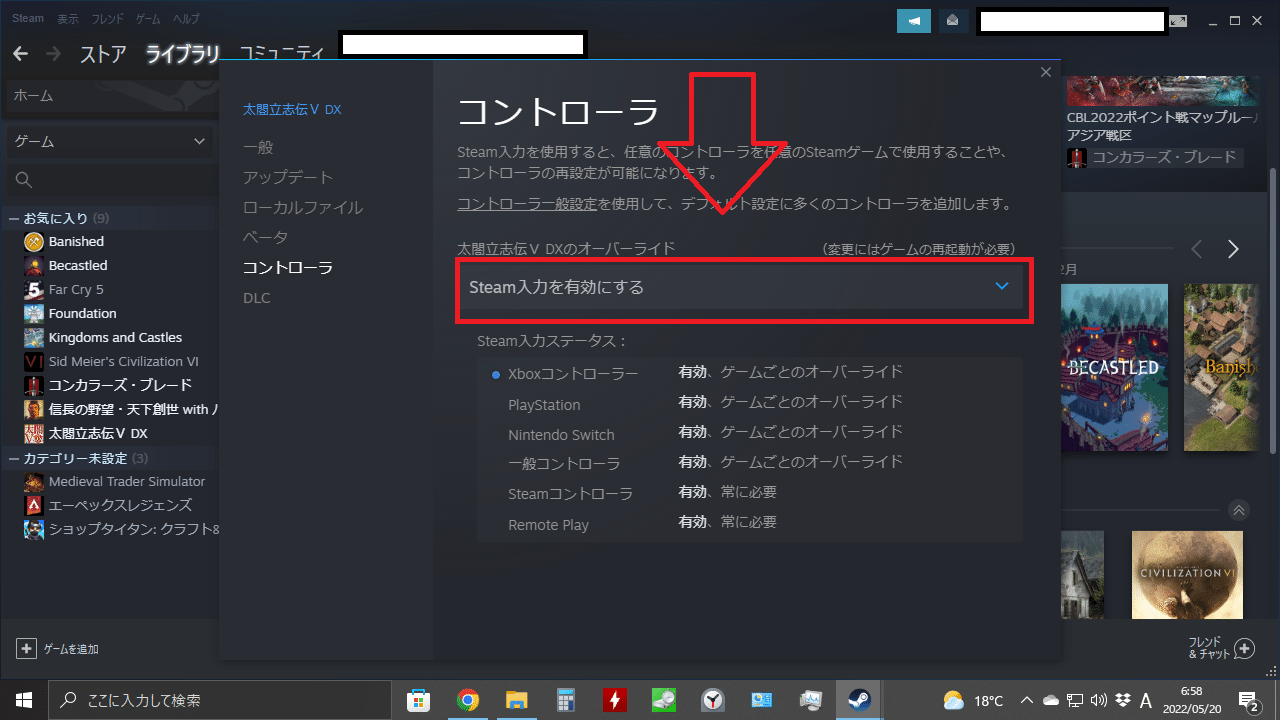1280x720 pixels.
Task: Select コントローラ in properties sidebar
Action: click(288, 267)
